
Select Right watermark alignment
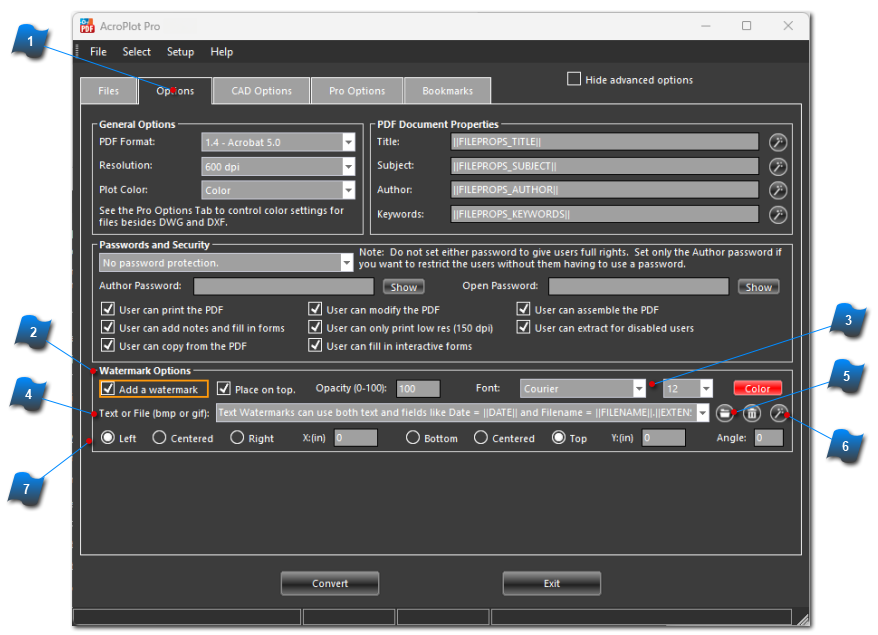[237, 437]
